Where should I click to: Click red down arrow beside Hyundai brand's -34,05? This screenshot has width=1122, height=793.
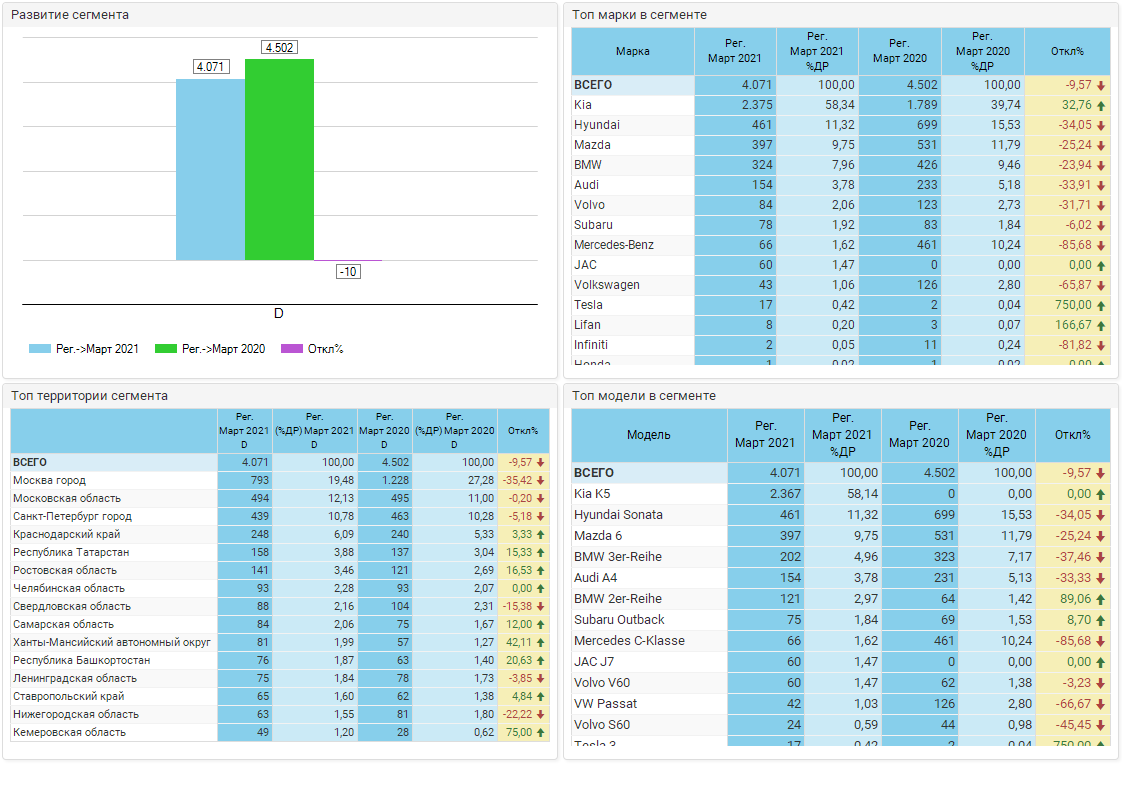pyautogui.click(x=1101, y=125)
